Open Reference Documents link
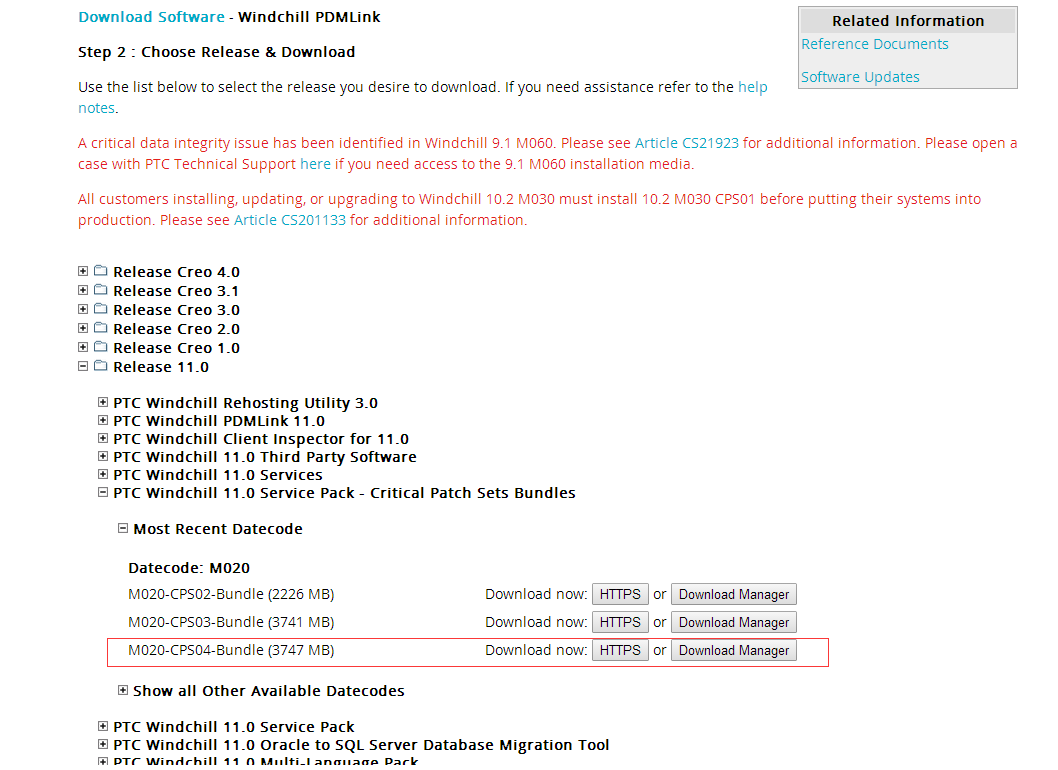The height and width of the screenshot is (770, 1058). [874, 44]
